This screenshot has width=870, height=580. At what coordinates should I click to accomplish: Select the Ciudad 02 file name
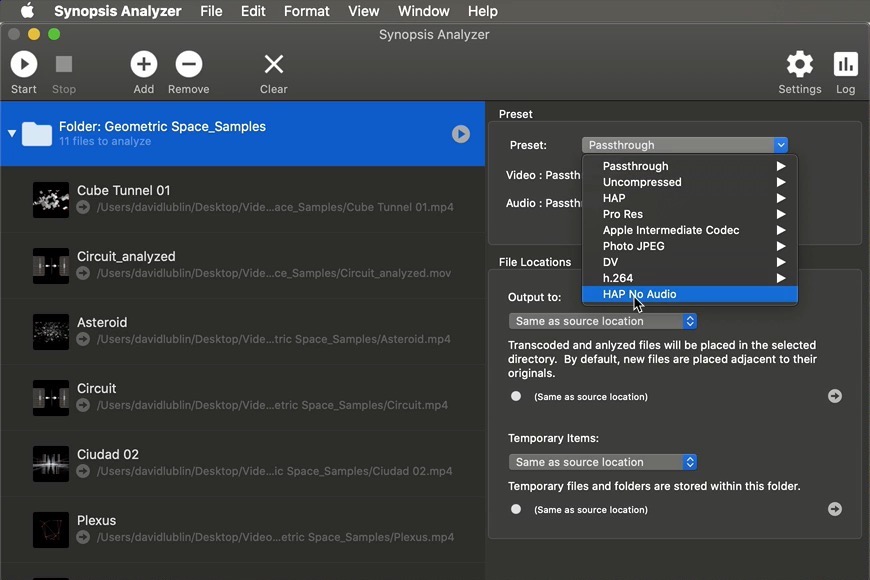click(x=108, y=455)
